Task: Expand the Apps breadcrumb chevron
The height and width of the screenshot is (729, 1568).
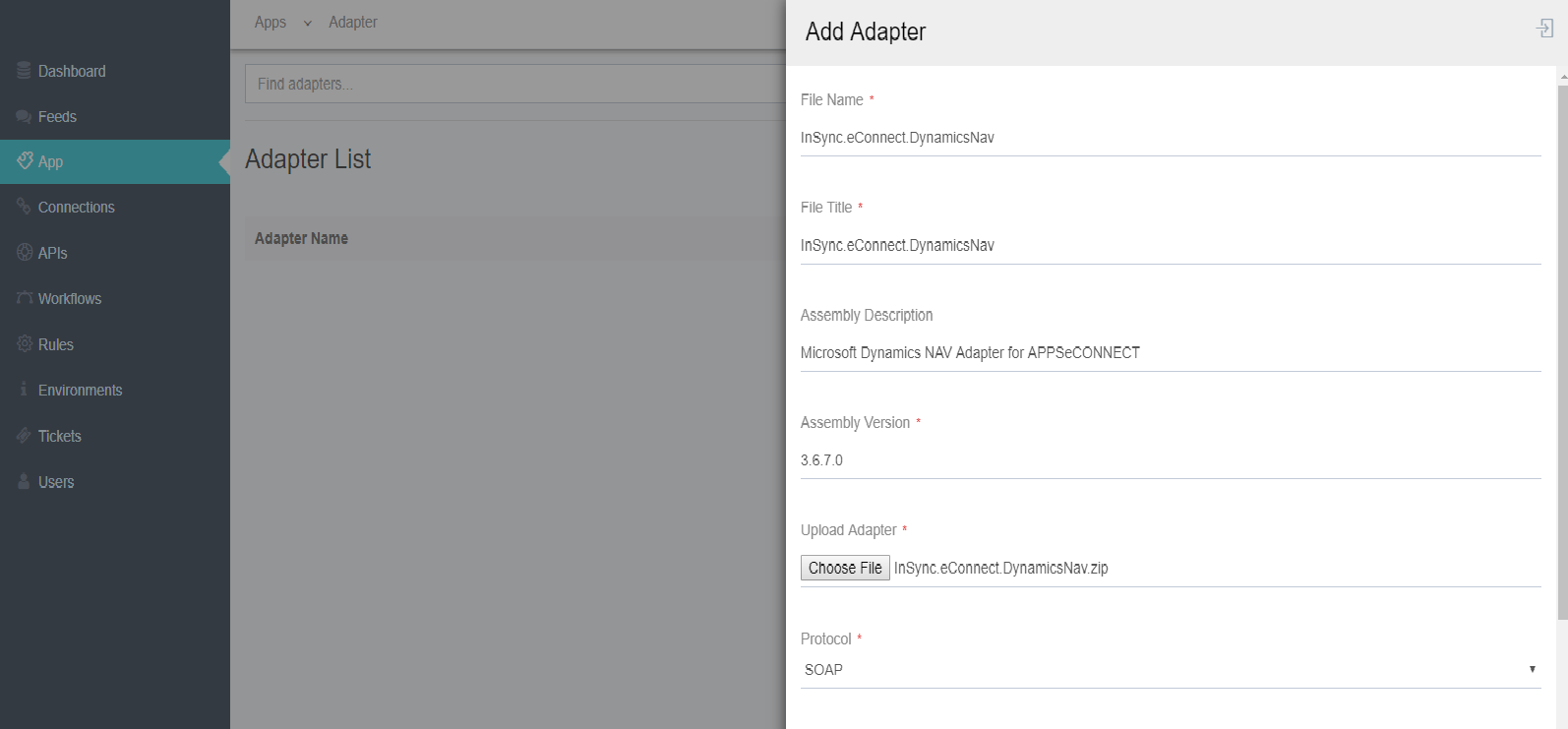Action: (308, 23)
